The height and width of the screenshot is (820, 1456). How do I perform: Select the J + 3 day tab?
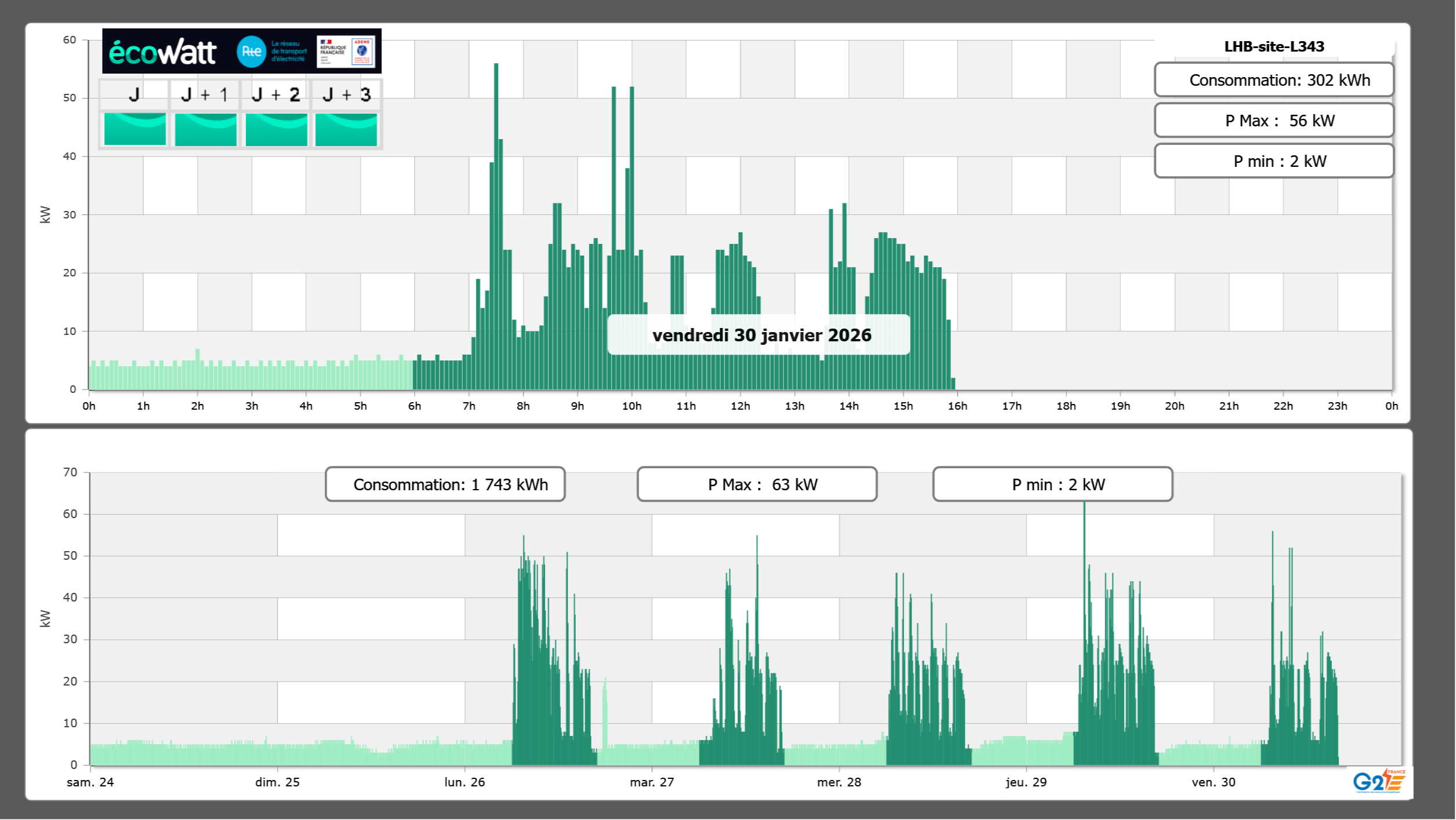(x=346, y=94)
